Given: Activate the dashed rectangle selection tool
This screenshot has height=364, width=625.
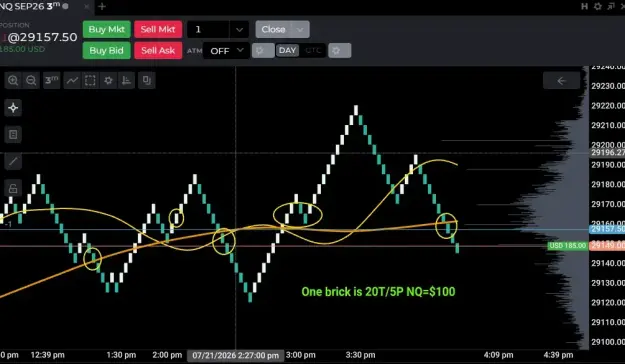Looking at the screenshot, I should click(90, 81).
